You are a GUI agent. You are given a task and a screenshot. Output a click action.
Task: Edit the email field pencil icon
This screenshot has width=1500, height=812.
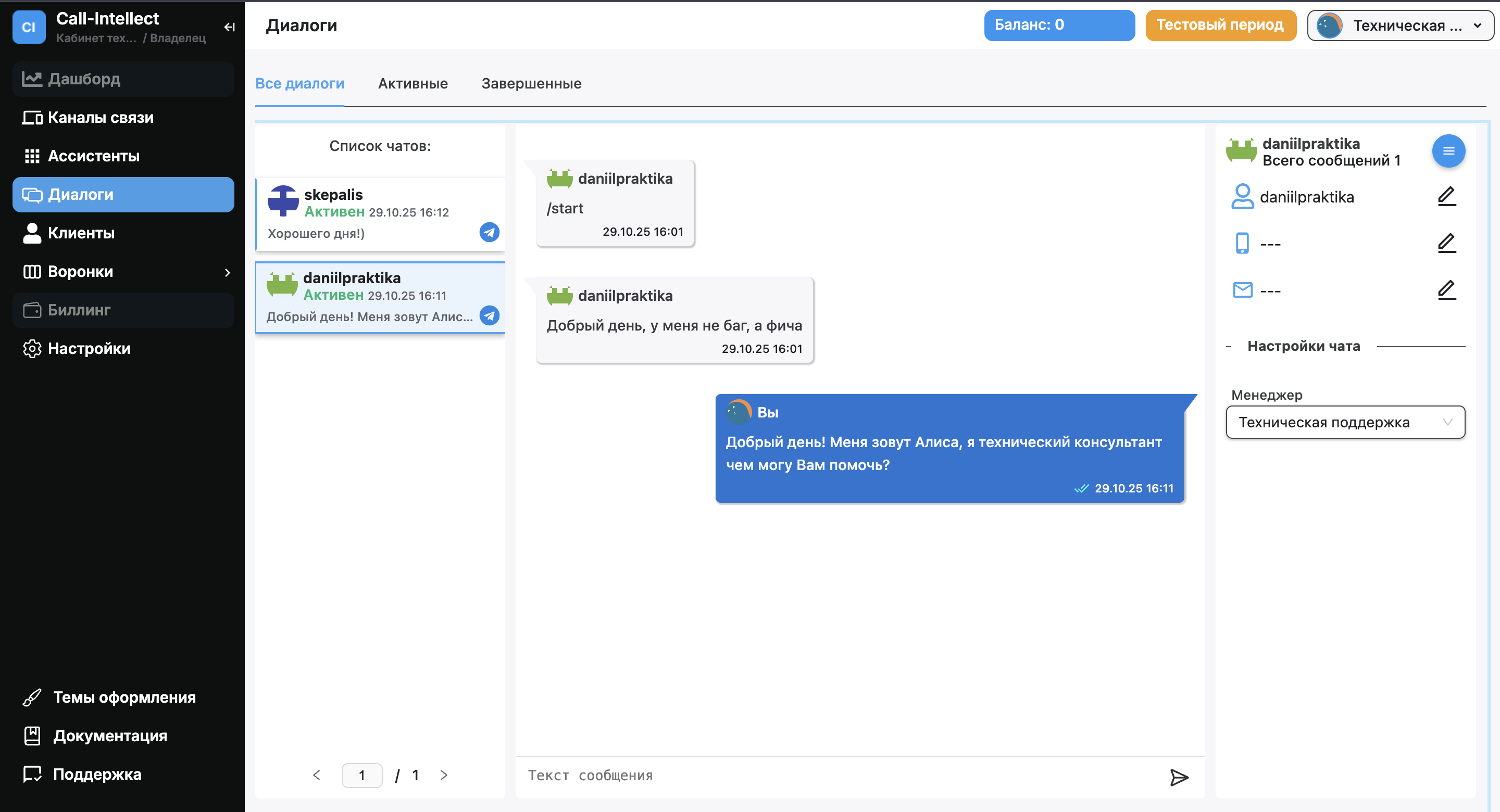(1446, 290)
